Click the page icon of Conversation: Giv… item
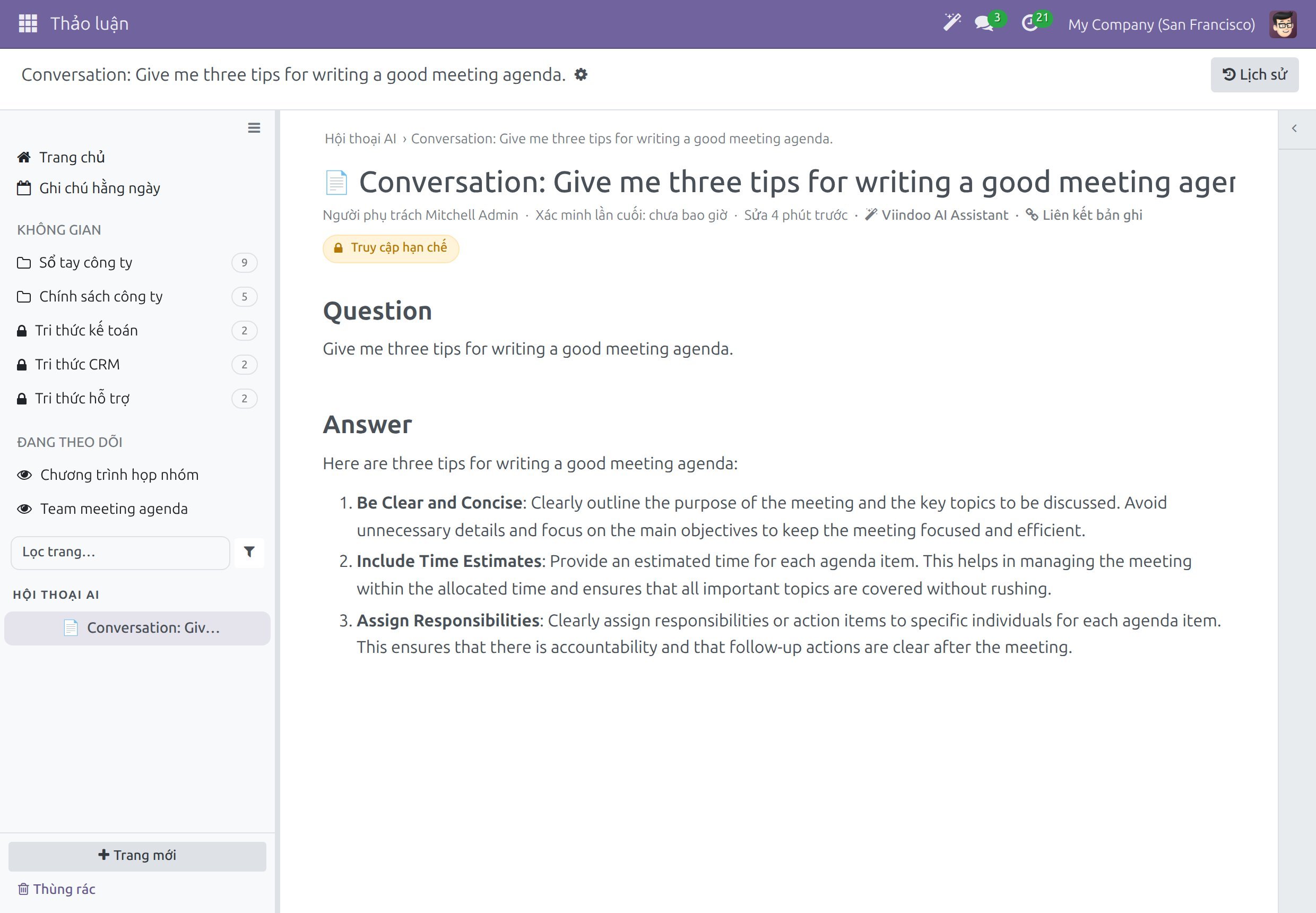 pyautogui.click(x=71, y=628)
